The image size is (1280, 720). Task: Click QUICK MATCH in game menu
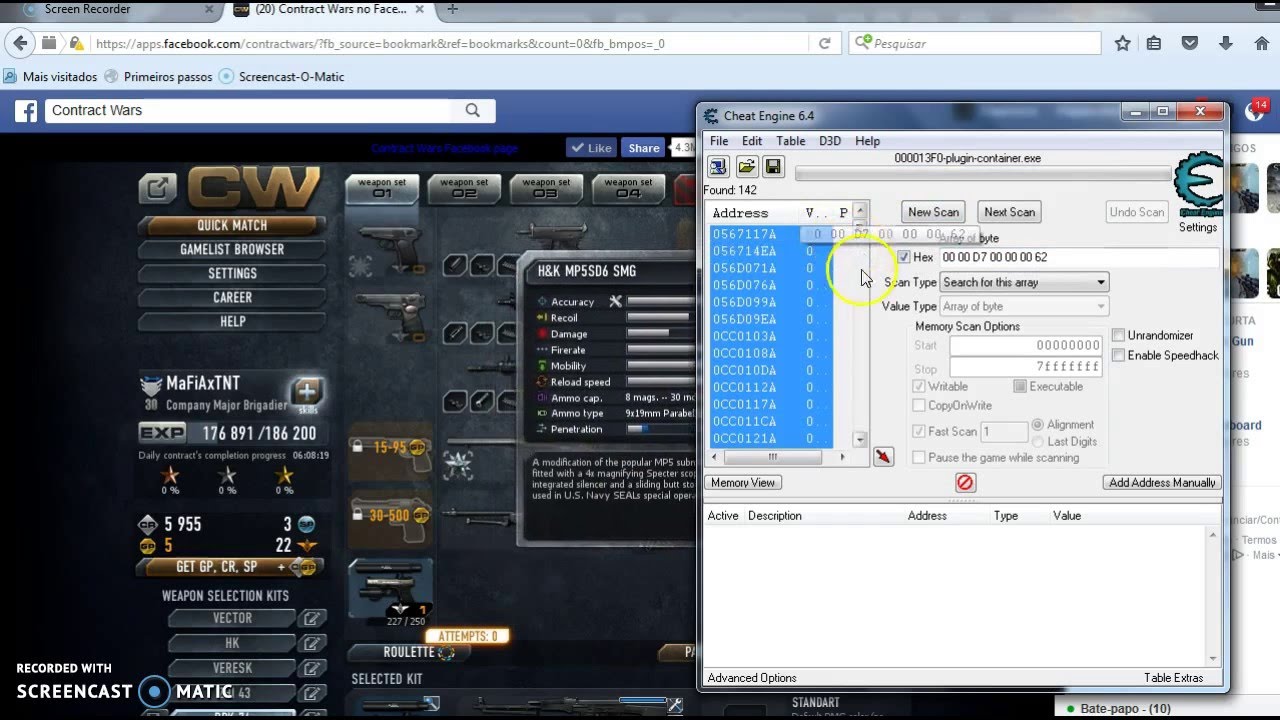tap(232, 225)
